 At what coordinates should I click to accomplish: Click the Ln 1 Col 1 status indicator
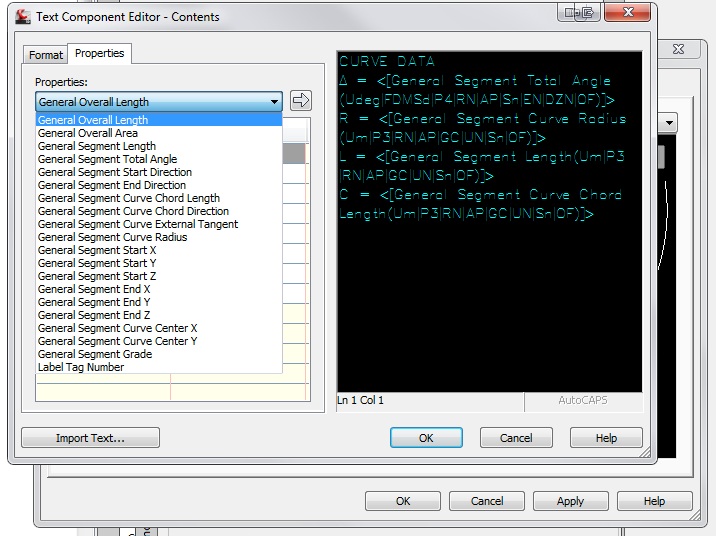click(360, 400)
